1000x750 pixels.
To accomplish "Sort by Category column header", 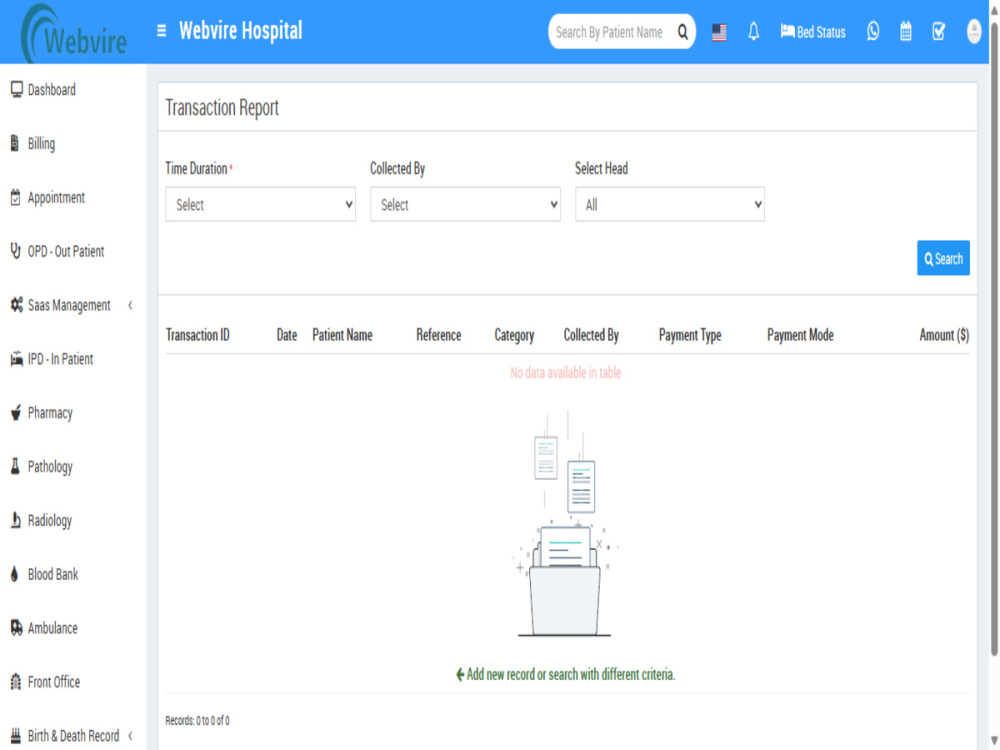I will tap(514, 335).
